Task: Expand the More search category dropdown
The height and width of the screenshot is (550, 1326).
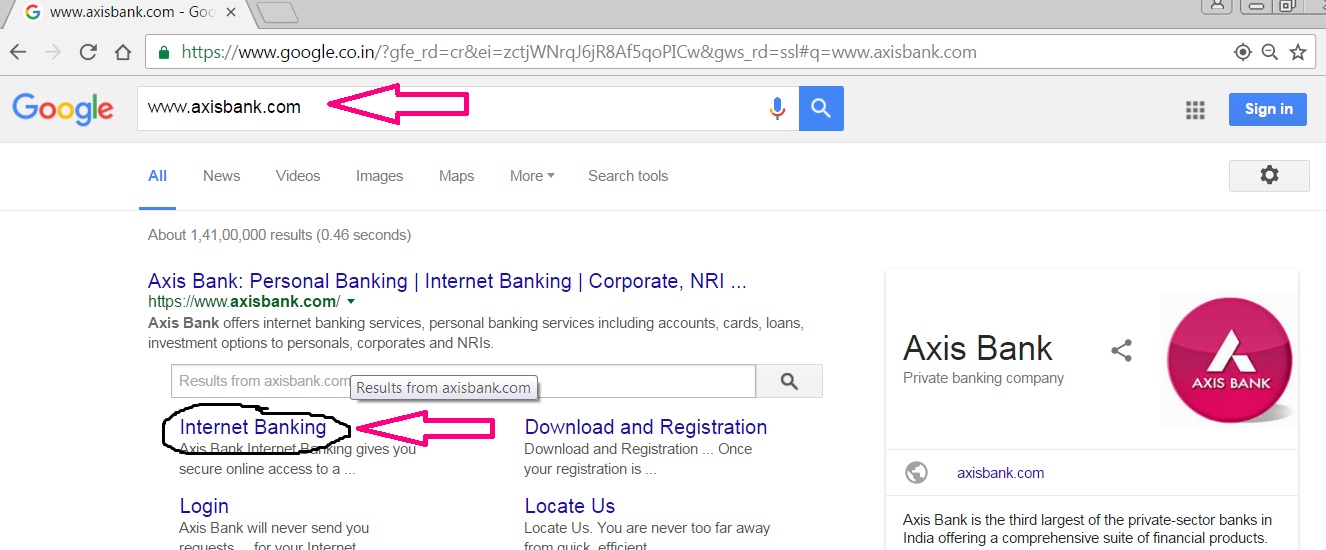Action: coord(532,176)
